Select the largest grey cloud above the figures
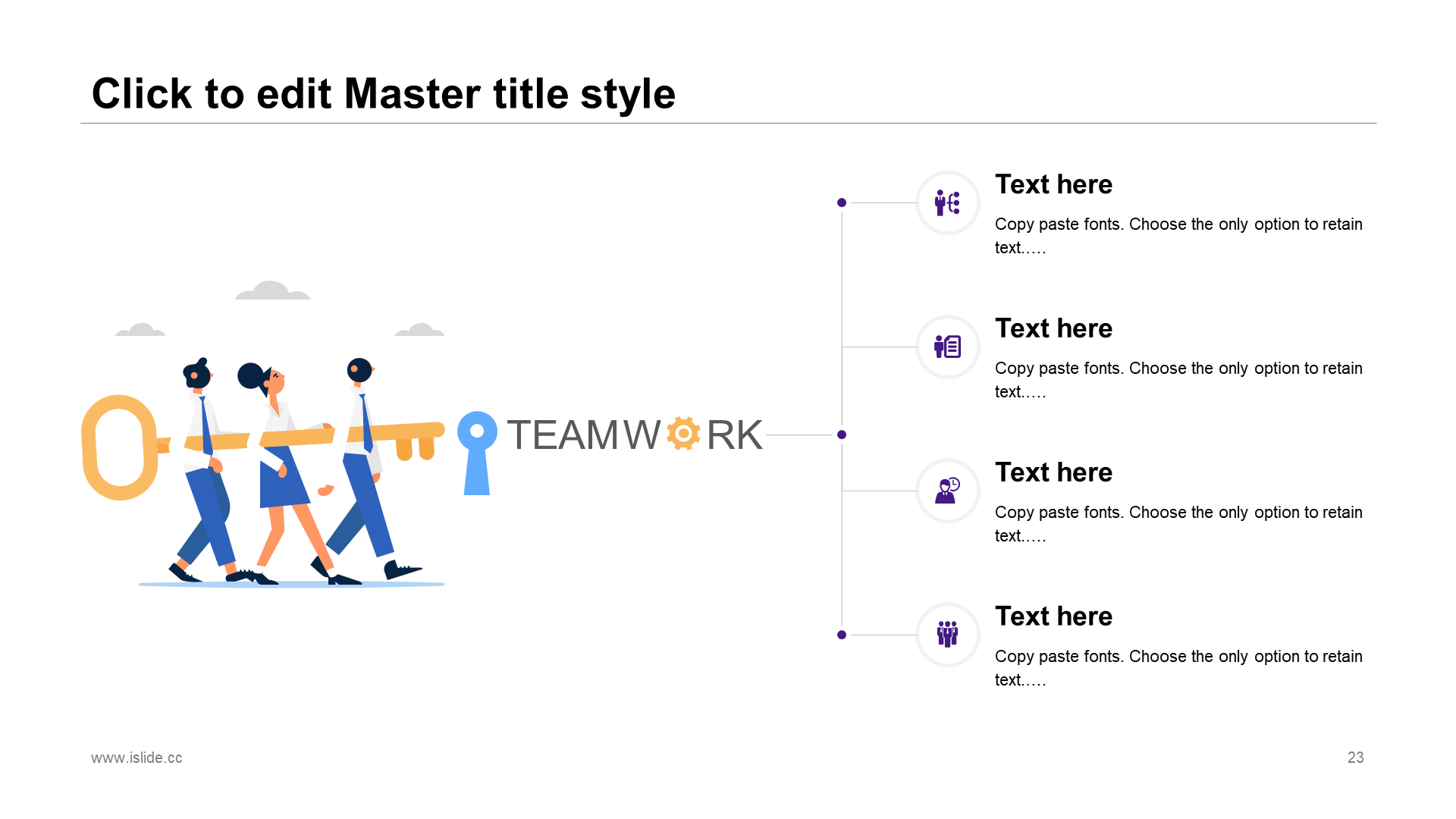Image resolution: width=1456 pixels, height=819 pixels. click(x=272, y=290)
